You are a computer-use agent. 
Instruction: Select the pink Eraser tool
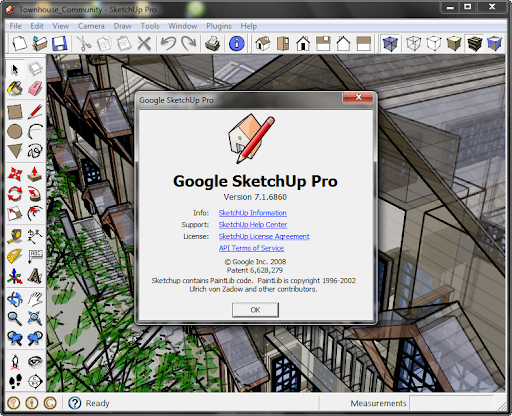(35, 89)
